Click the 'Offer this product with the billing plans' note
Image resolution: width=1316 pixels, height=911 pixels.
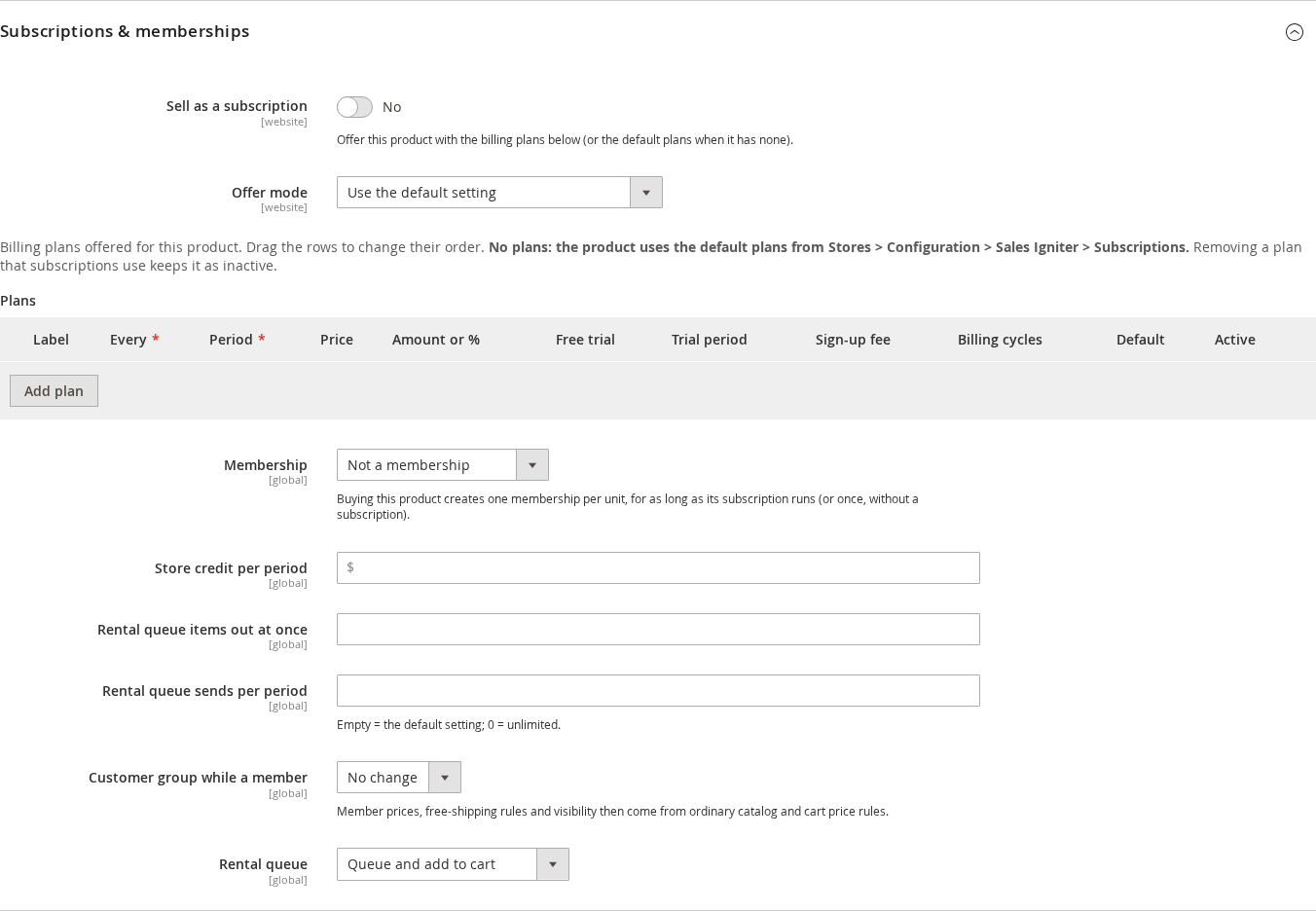[565, 140]
